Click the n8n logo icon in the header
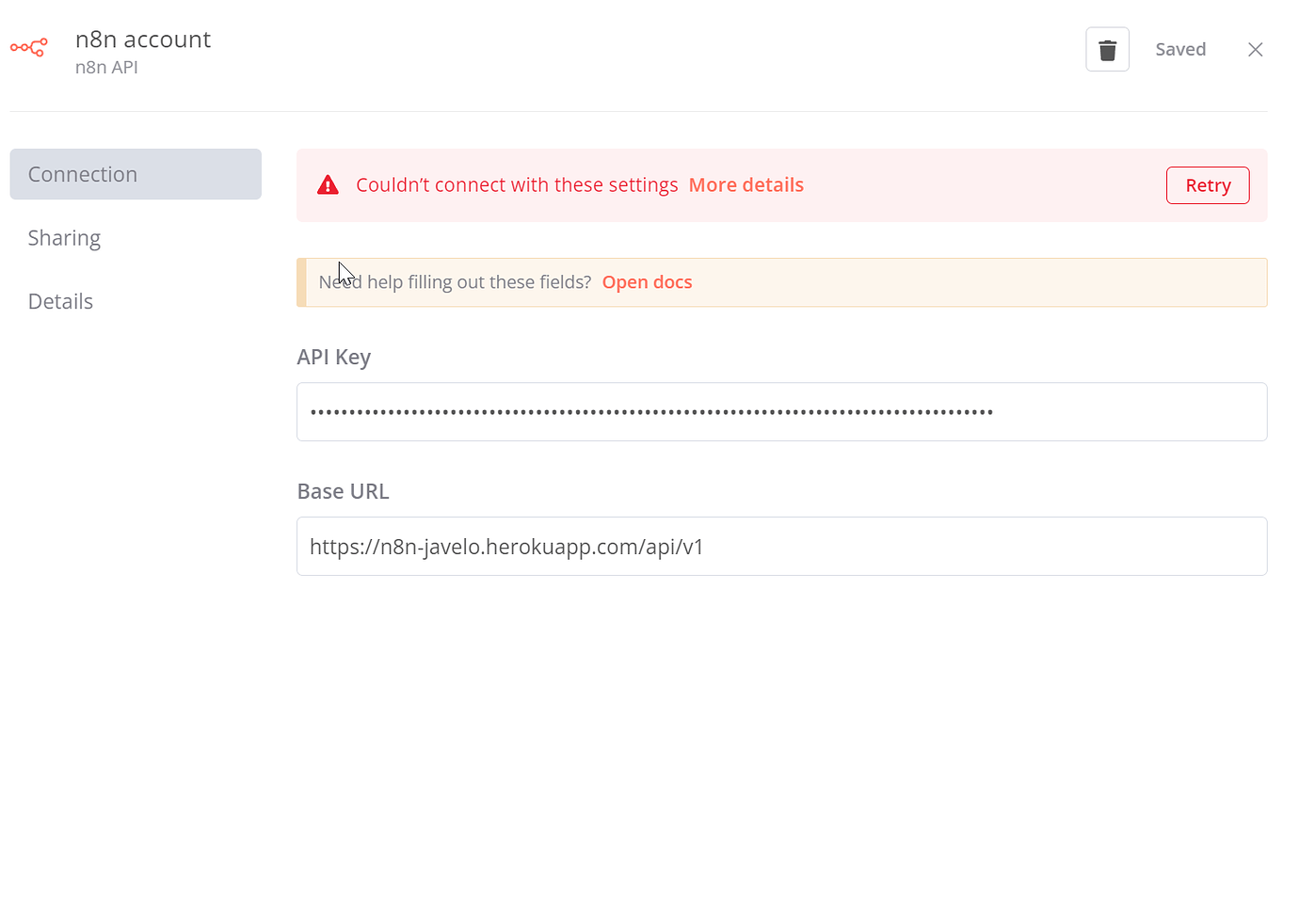 coord(29,48)
